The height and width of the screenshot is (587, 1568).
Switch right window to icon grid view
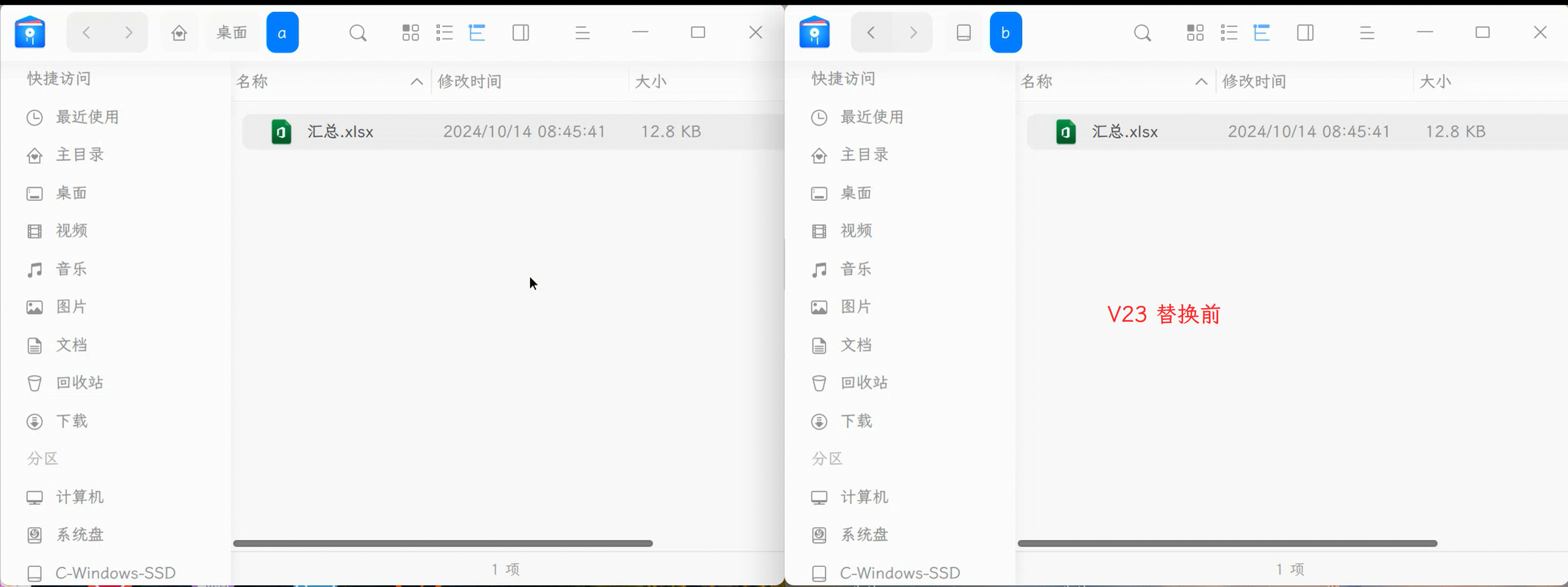pyautogui.click(x=1195, y=32)
